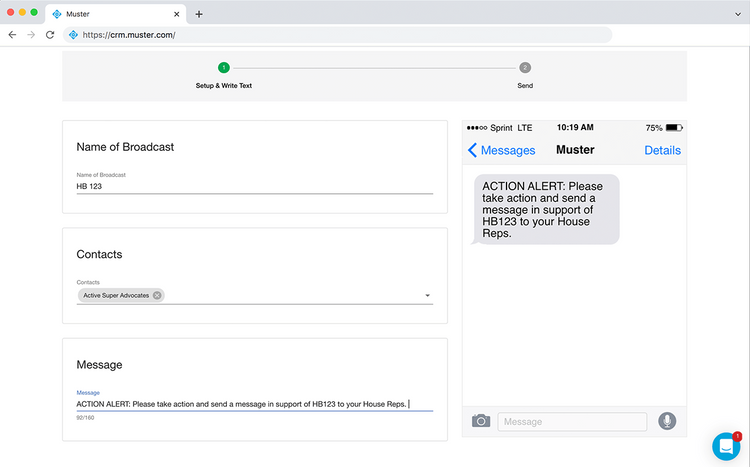The height and width of the screenshot is (467, 750).
Task: Click step 2 Send circle
Action: (x=525, y=67)
